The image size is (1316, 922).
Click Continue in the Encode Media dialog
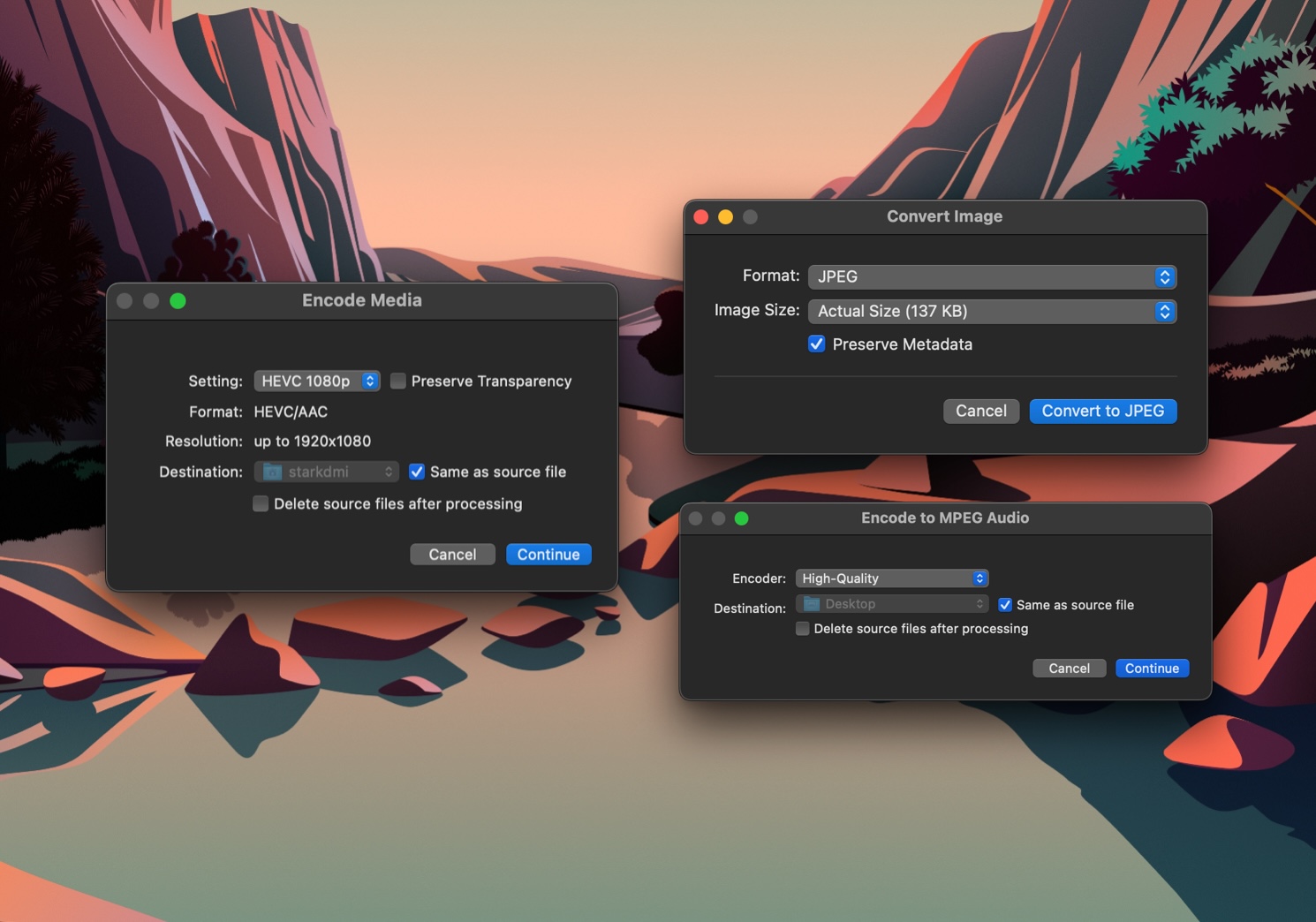click(548, 554)
